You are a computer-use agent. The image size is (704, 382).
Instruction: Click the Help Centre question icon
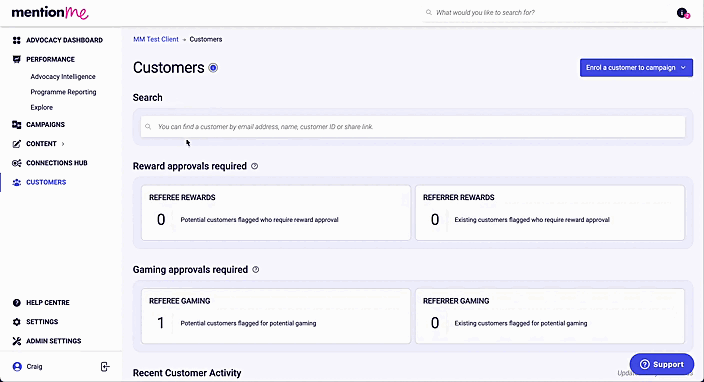click(x=17, y=303)
